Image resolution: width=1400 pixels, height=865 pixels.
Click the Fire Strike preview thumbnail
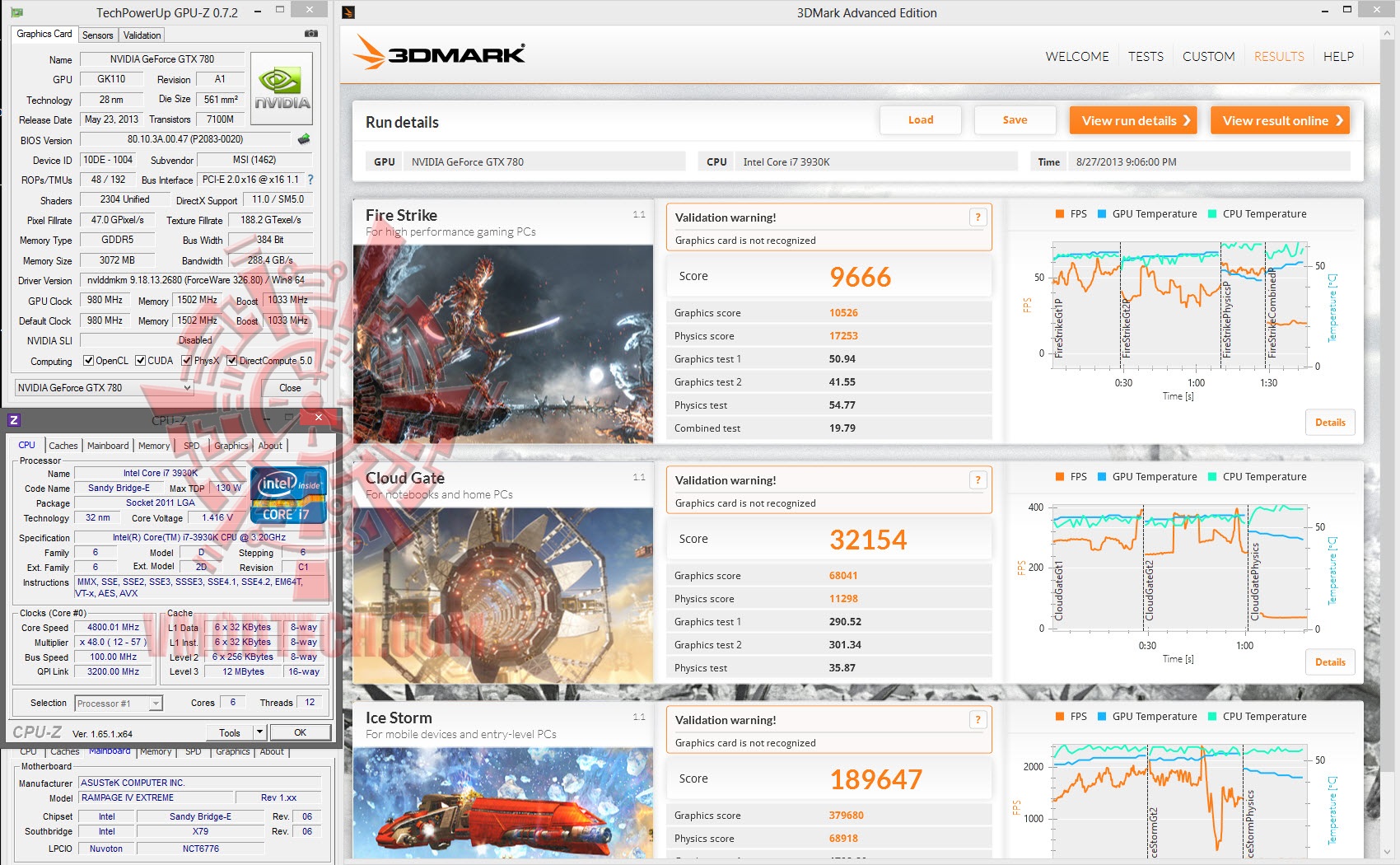click(x=503, y=344)
